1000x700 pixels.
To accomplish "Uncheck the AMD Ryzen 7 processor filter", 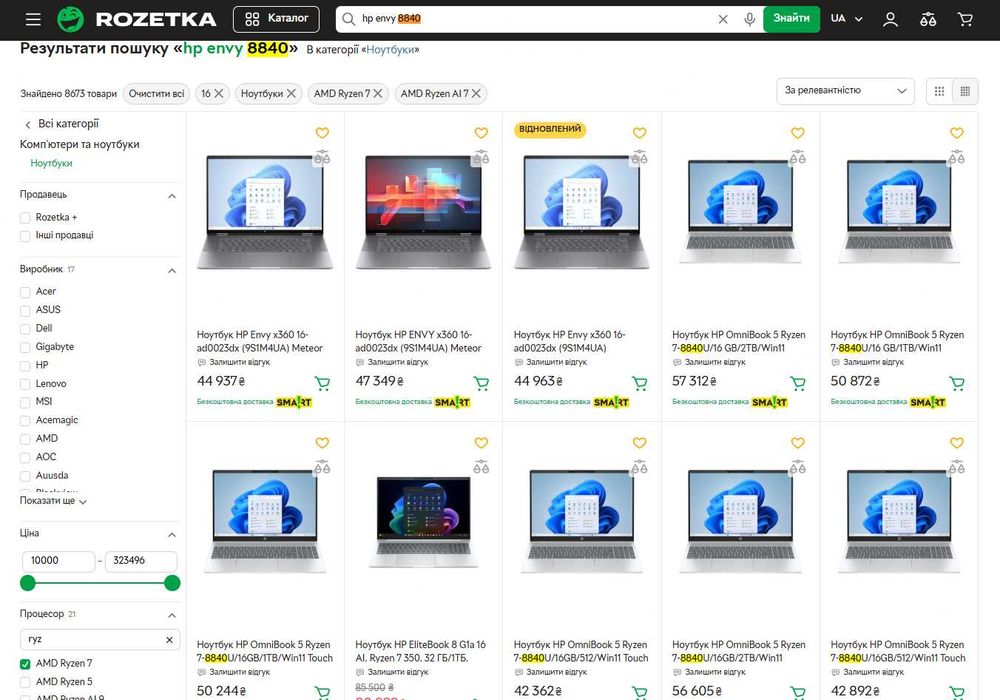I will tap(25, 664).
